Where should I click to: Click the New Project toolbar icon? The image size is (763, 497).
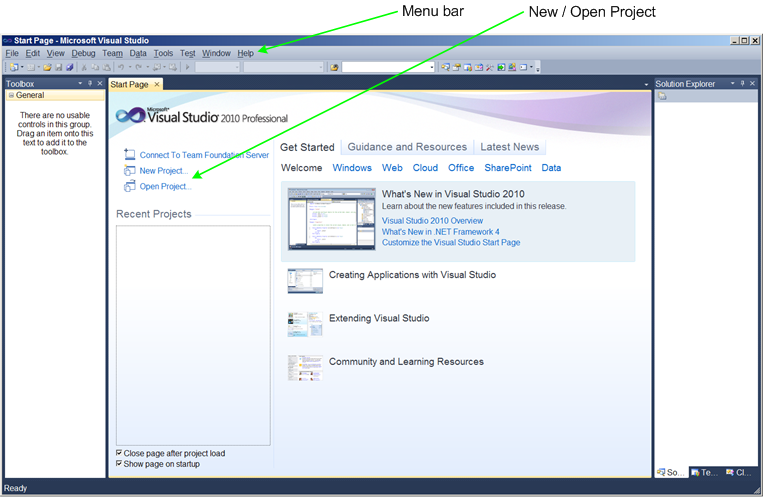(x=14, y=67)
